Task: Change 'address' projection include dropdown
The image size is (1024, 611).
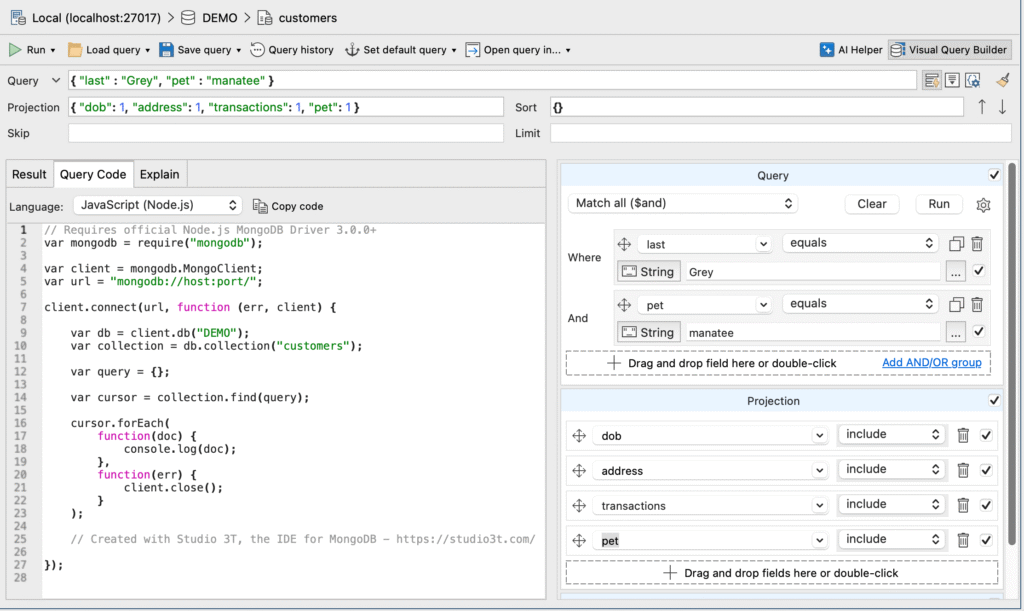Action: click(892, 469)
